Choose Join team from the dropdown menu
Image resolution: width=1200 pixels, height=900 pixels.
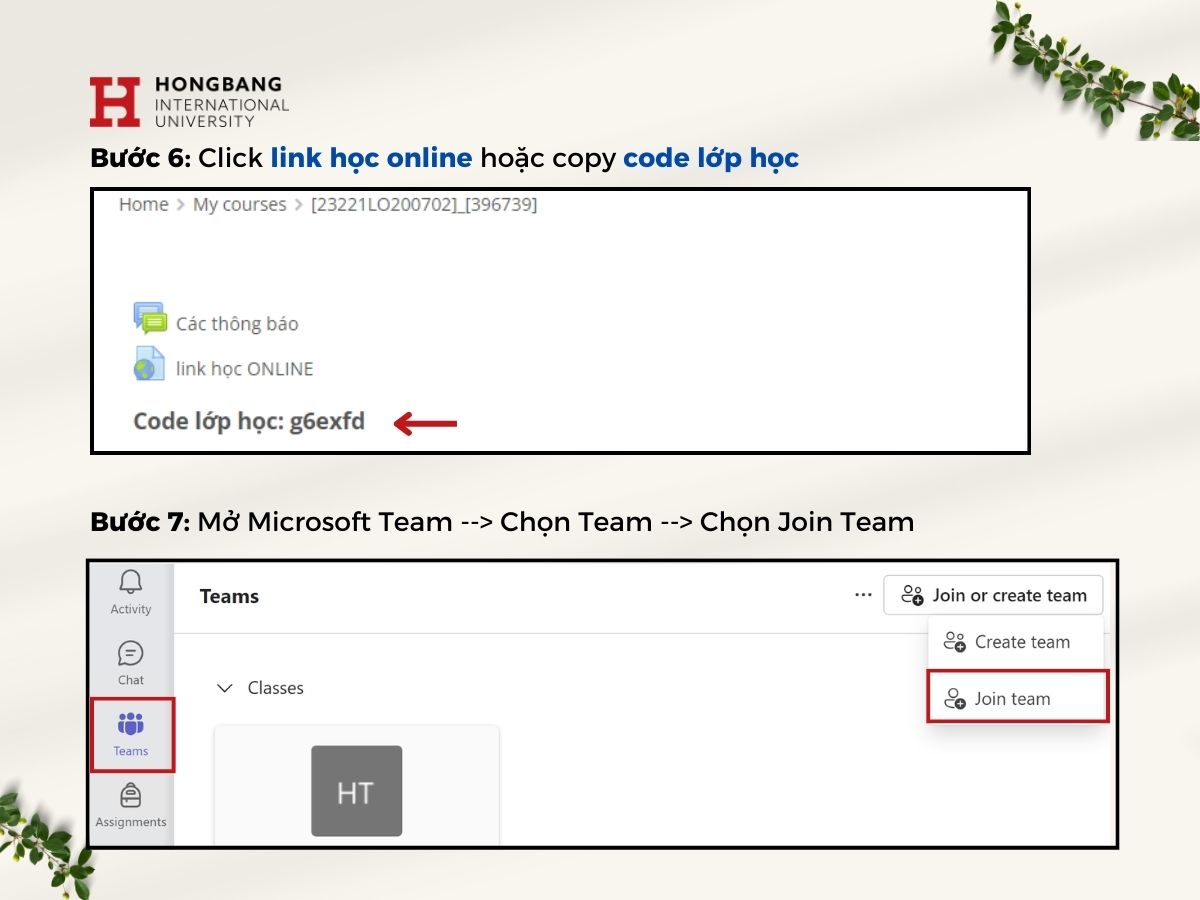point(1017,697)
